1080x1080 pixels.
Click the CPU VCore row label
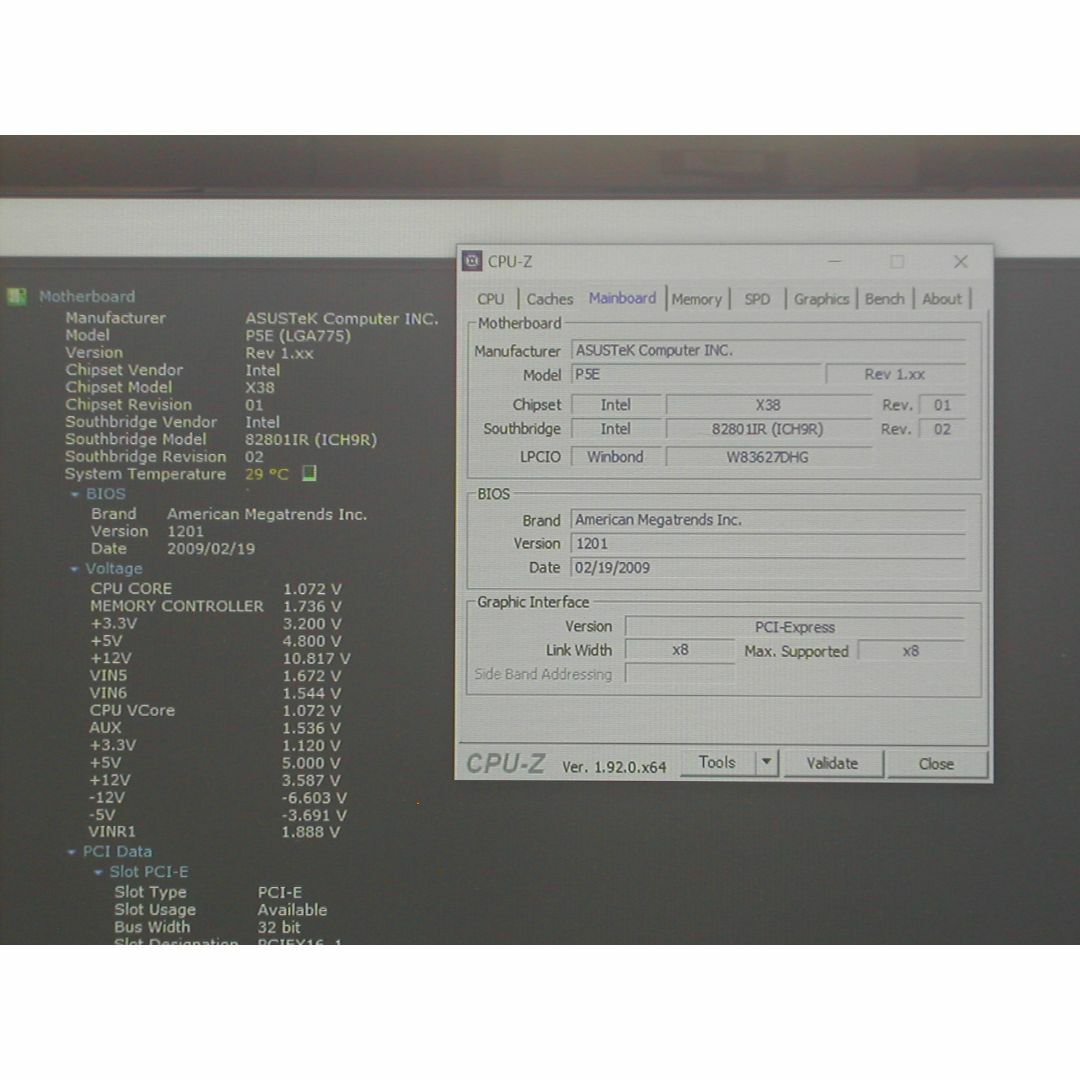[x=132, y=710]
